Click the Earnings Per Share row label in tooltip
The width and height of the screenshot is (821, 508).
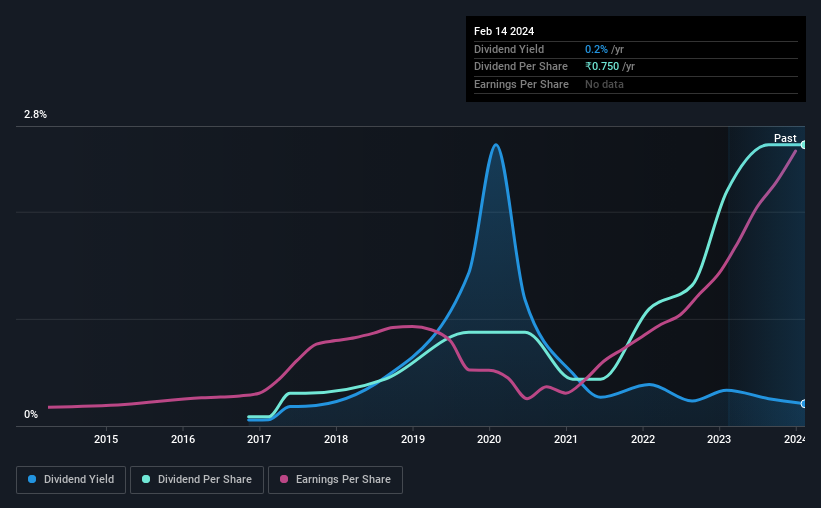521,84
